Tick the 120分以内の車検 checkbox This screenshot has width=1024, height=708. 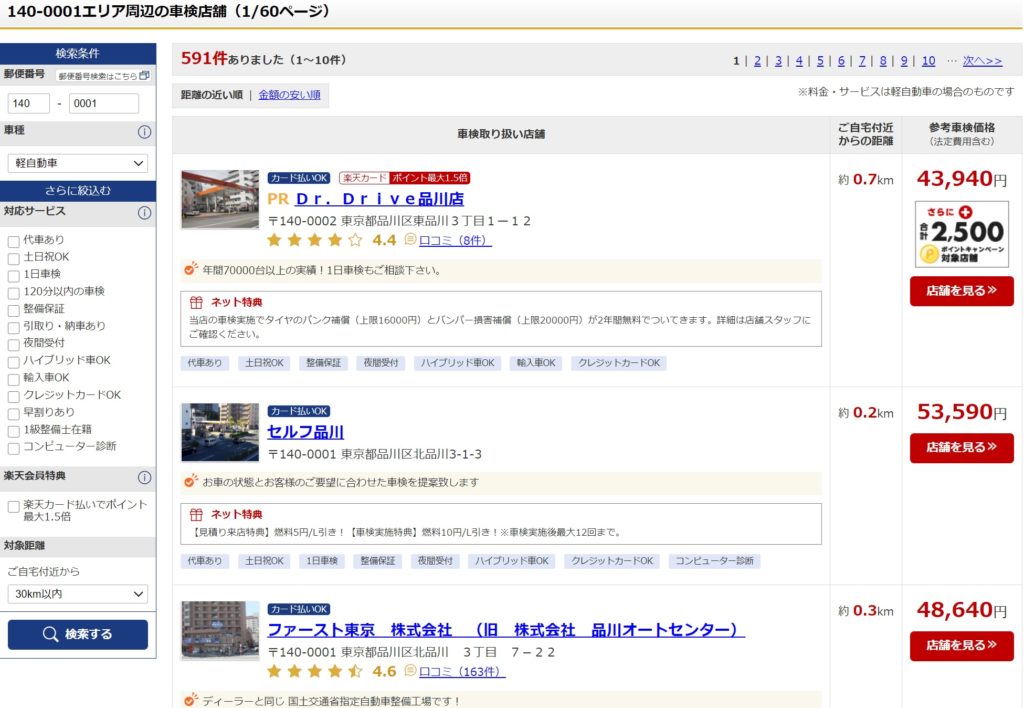point(13,293)
